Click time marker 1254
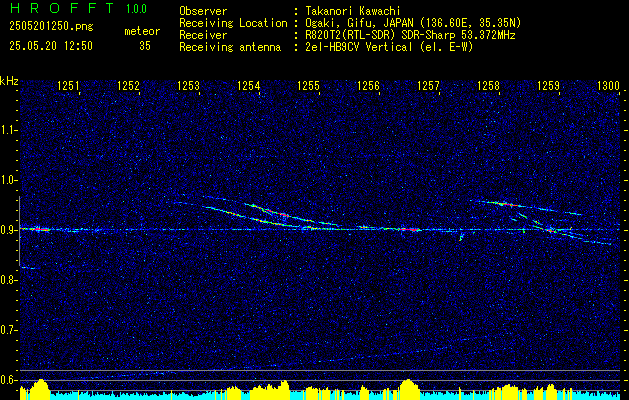The height and width of the screenshot is (400, 629). 249,85
